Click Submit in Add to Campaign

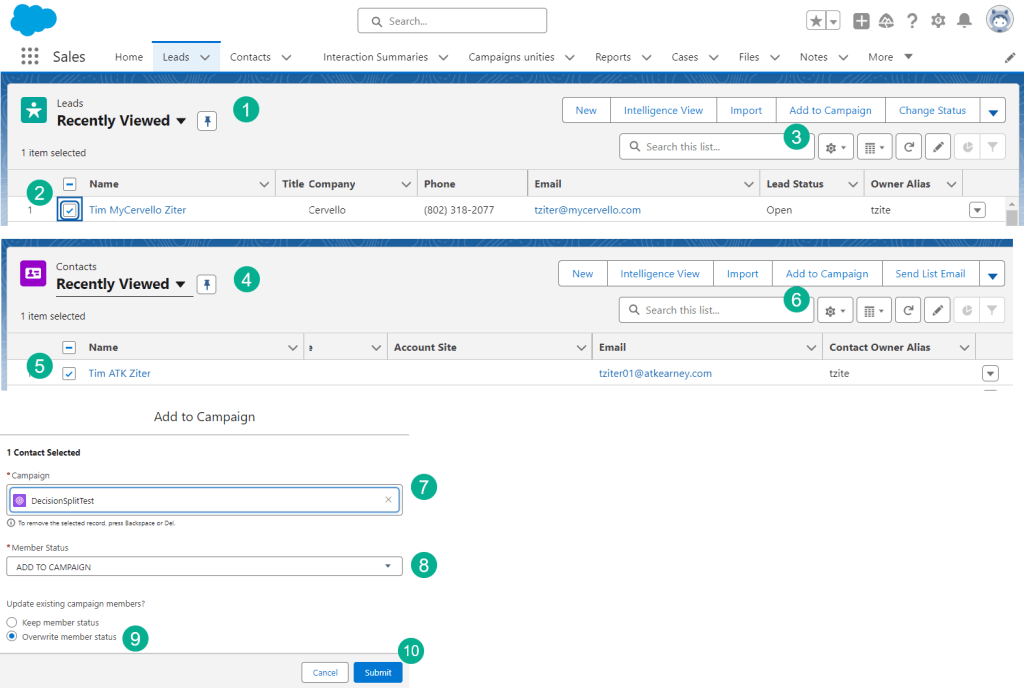(378, 672)
